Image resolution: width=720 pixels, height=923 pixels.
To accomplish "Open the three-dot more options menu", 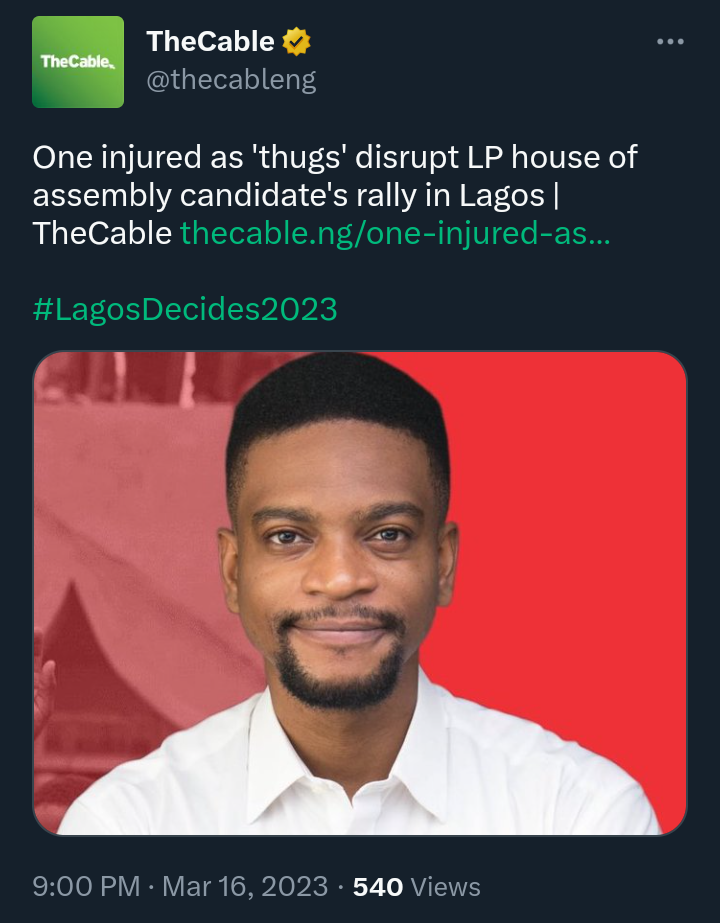I will [x=669, y=43].
